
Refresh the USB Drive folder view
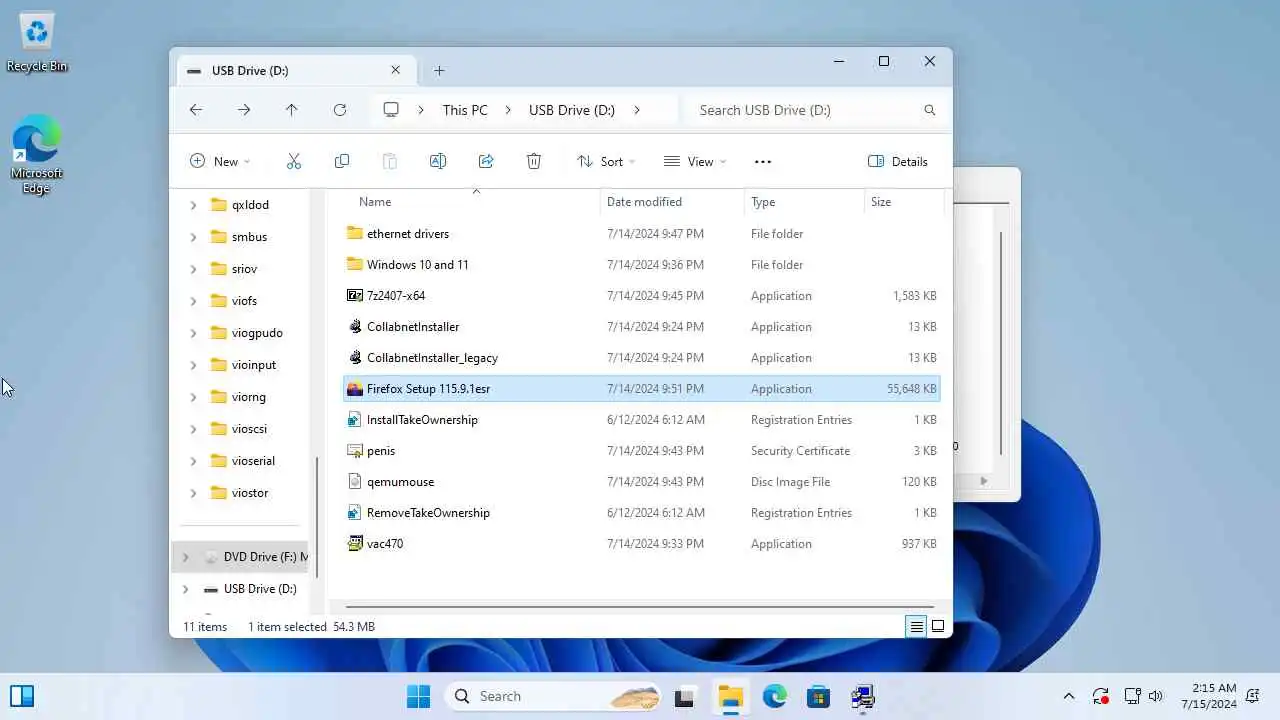(340, 110)
